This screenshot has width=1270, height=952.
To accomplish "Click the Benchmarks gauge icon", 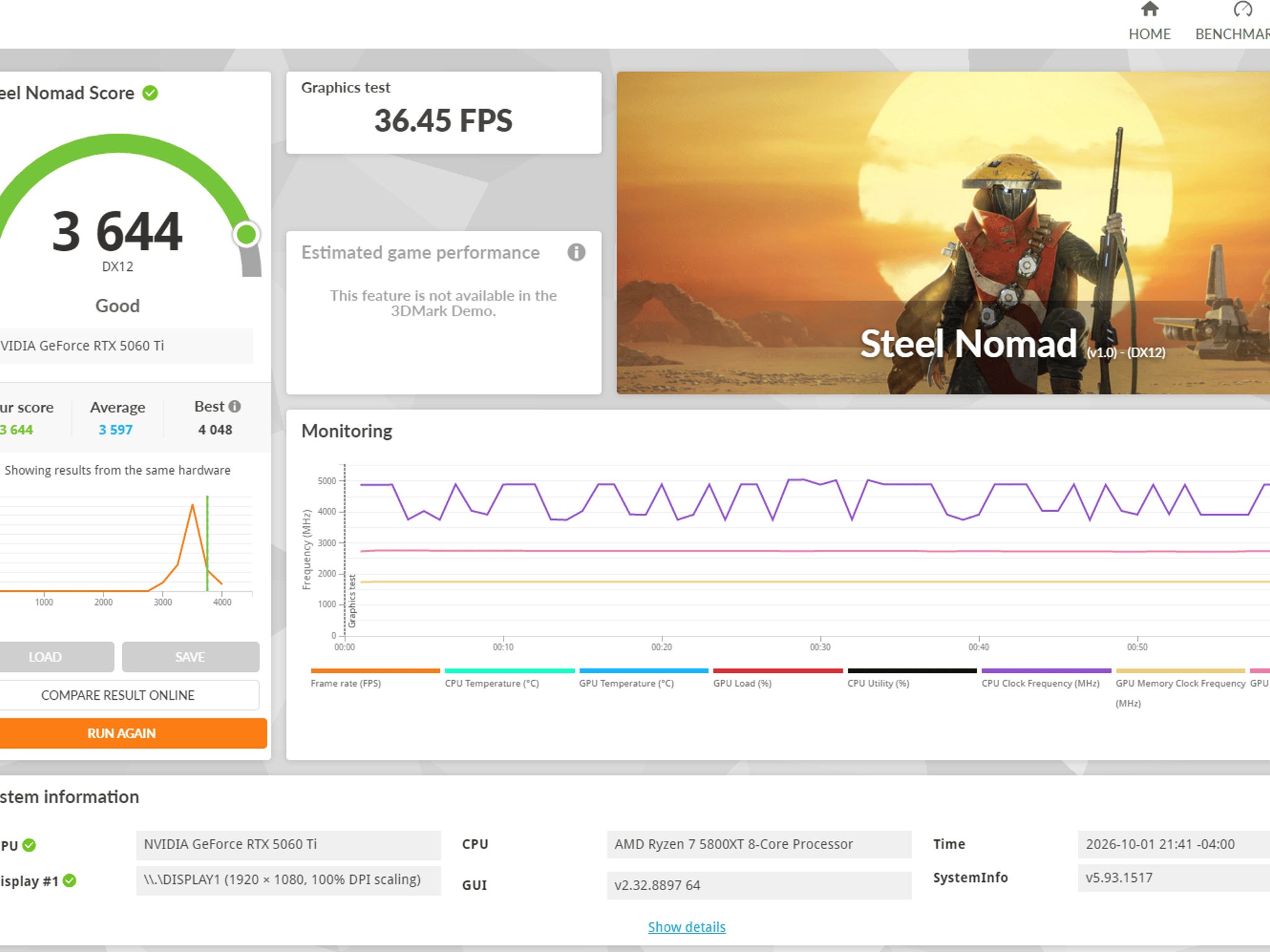I will pos(1243,9).
